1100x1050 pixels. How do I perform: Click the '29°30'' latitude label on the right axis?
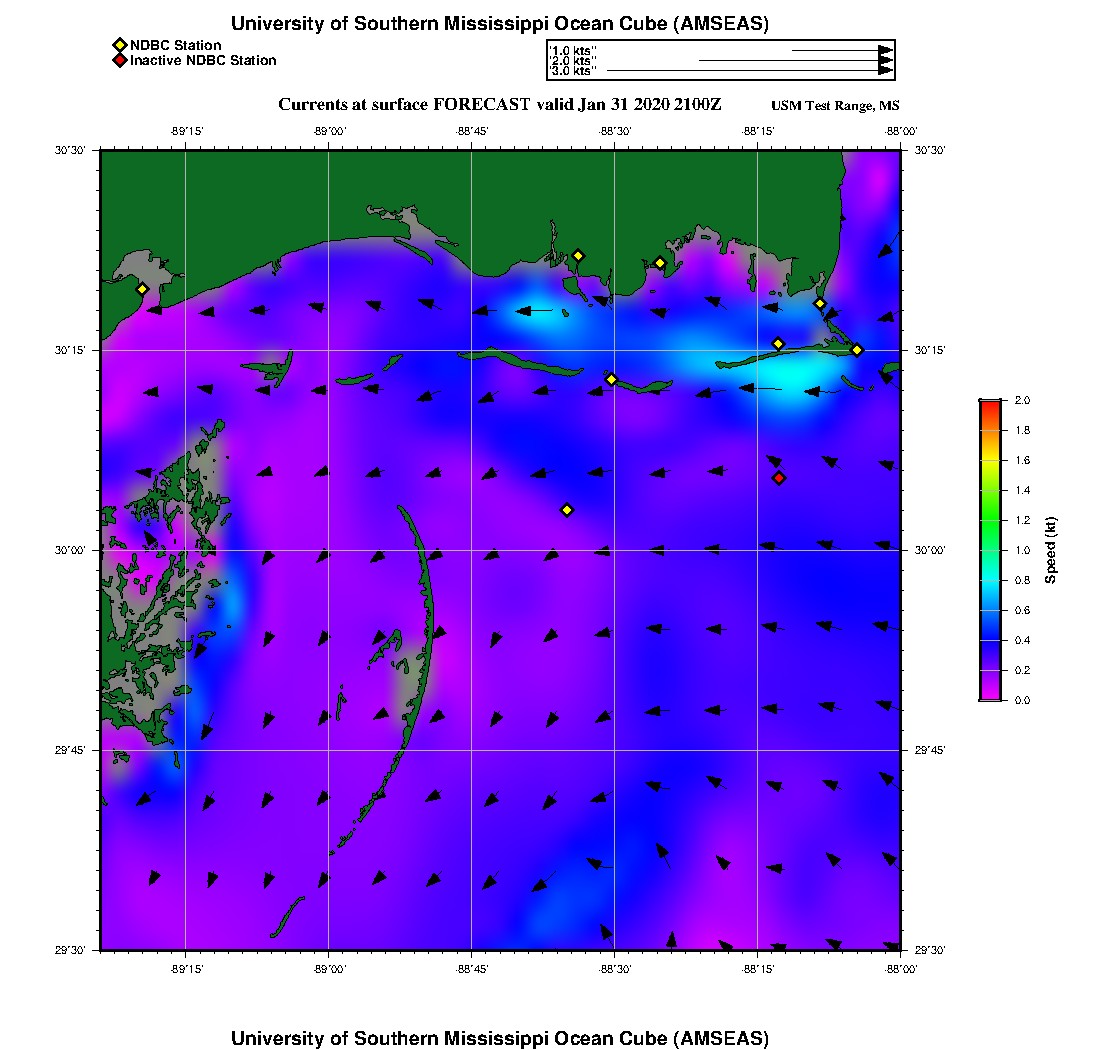click(930, 950)
